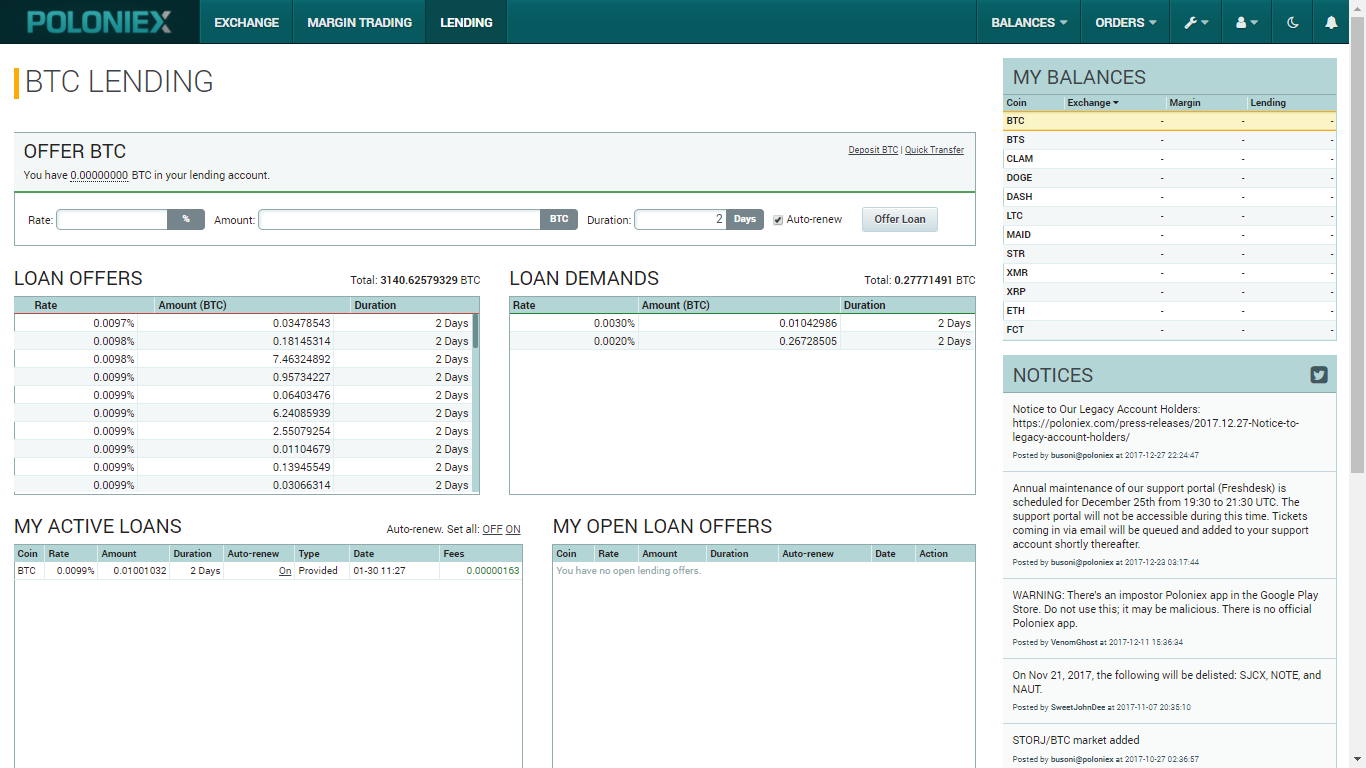Toggle auto-renew On for active BTC loan
1366x768 pixels.
285,571
